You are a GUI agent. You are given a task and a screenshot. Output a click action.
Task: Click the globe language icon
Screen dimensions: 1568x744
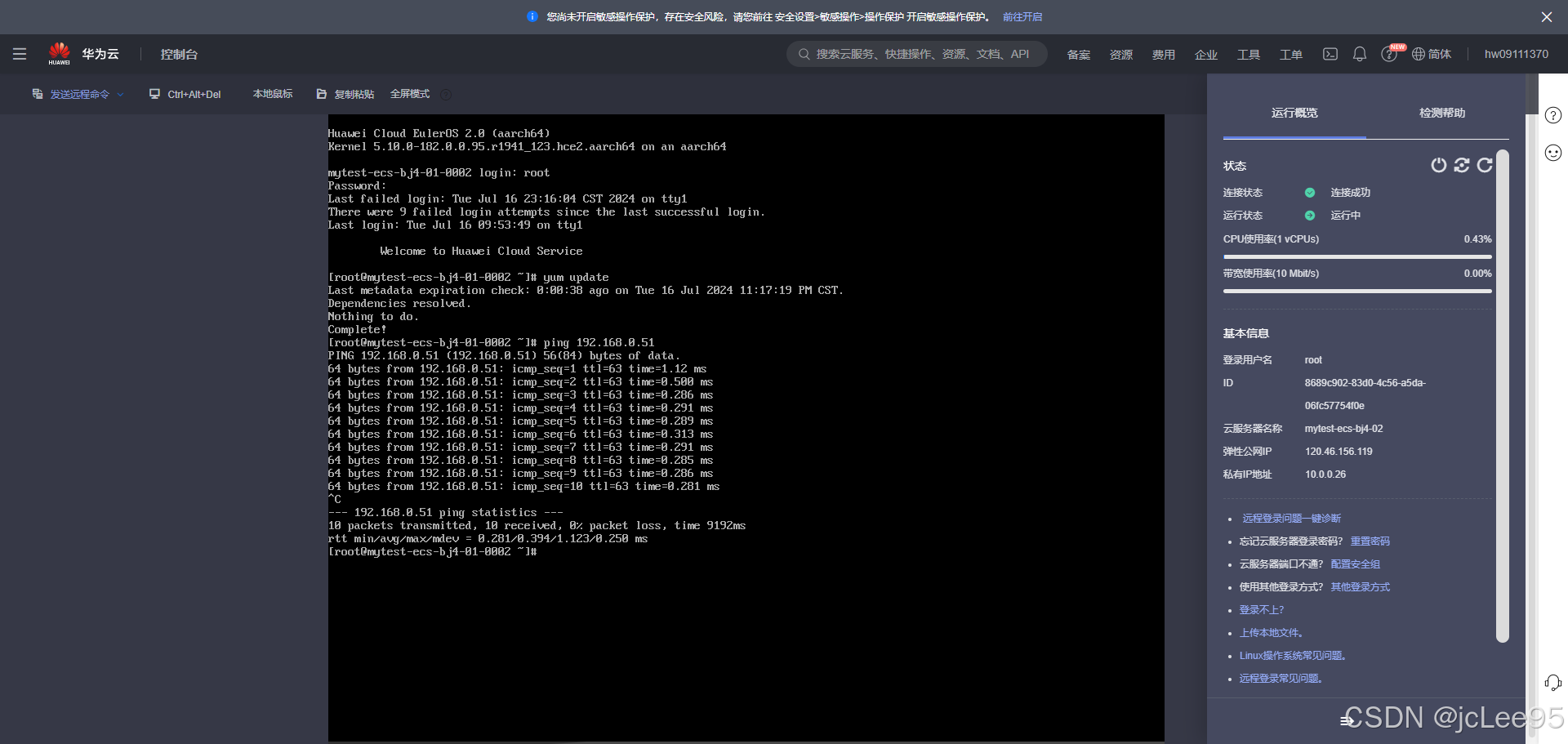1419,54
